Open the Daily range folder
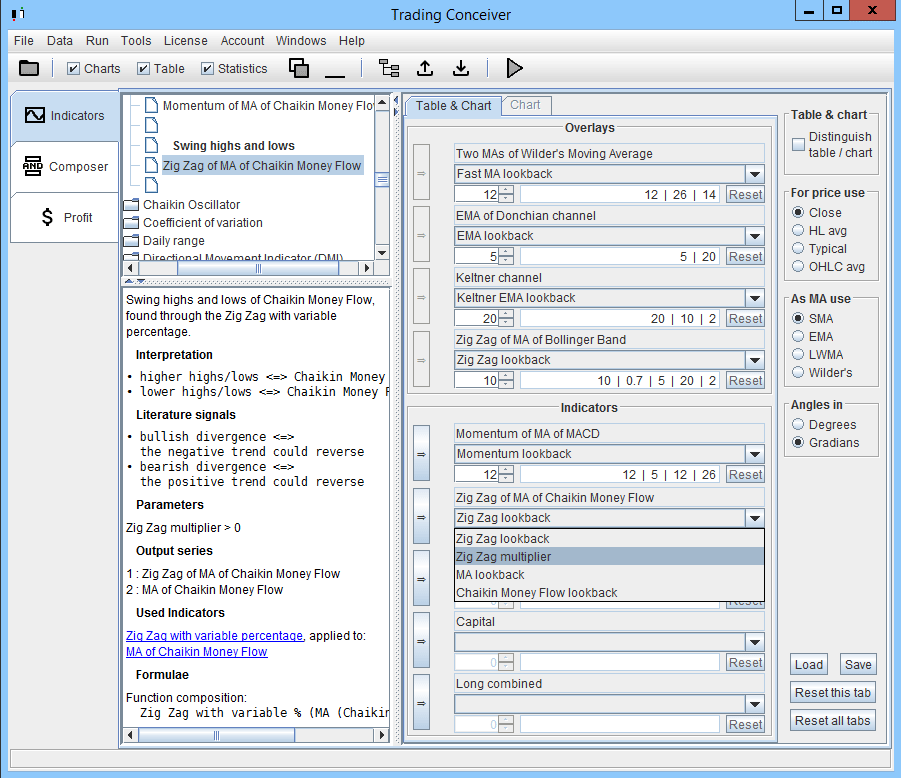This screenshot has height=778, width=901. 174,241
